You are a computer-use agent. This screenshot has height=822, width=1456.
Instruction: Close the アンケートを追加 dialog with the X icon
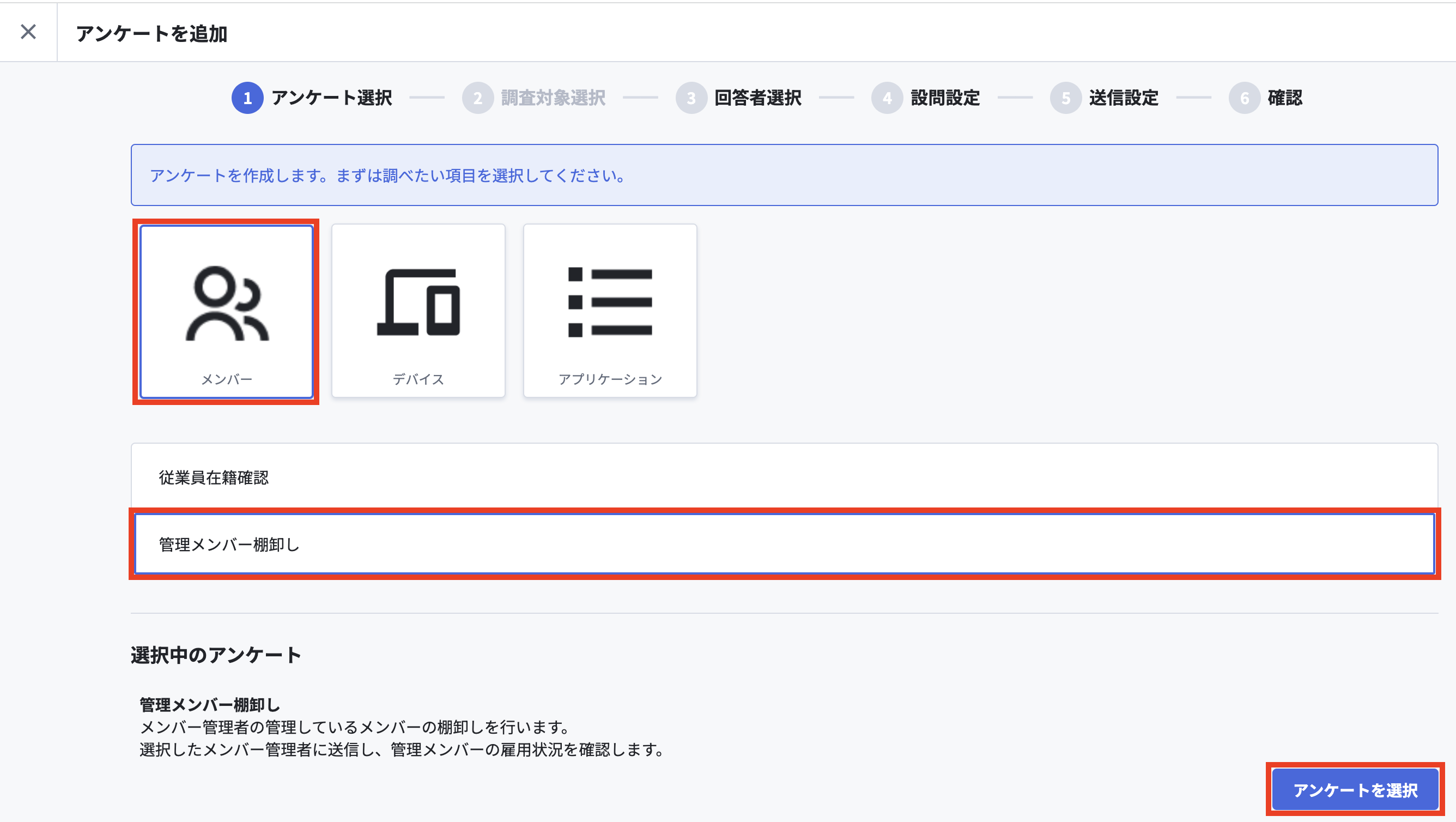coord(28,32)
